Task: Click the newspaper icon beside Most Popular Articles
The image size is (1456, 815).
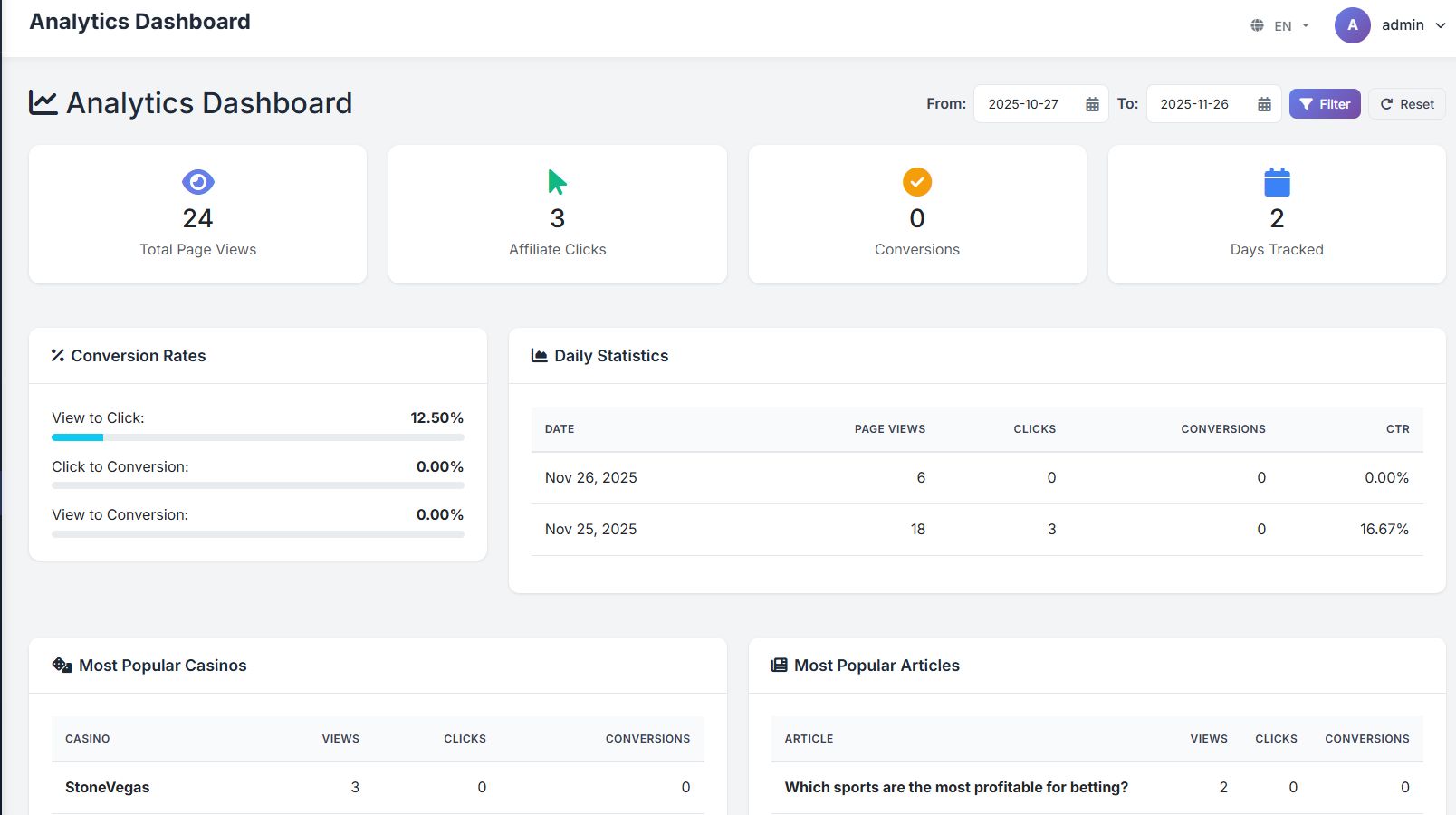Action: pyautogui.click(x=779, y=666)
